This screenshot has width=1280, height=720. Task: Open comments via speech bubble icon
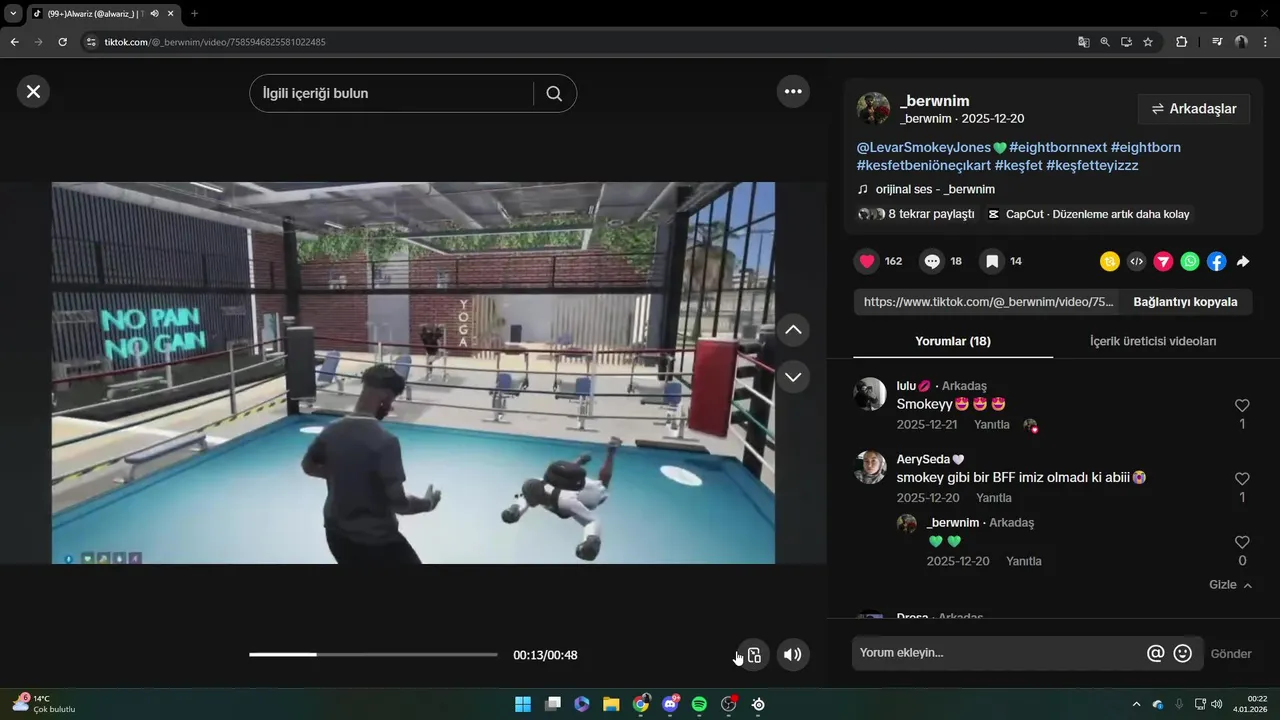932,261
